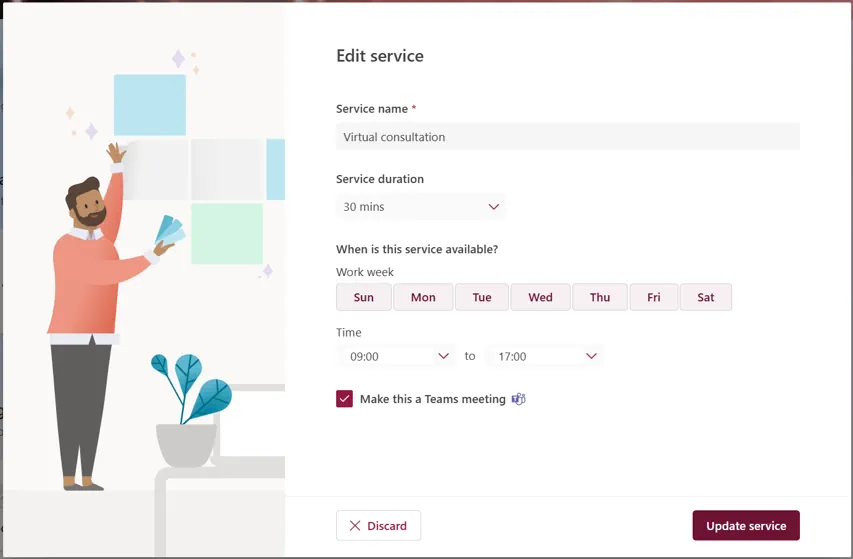Click When is this service available text
This screenshot has width=853, height=559.
coord(417,249)
